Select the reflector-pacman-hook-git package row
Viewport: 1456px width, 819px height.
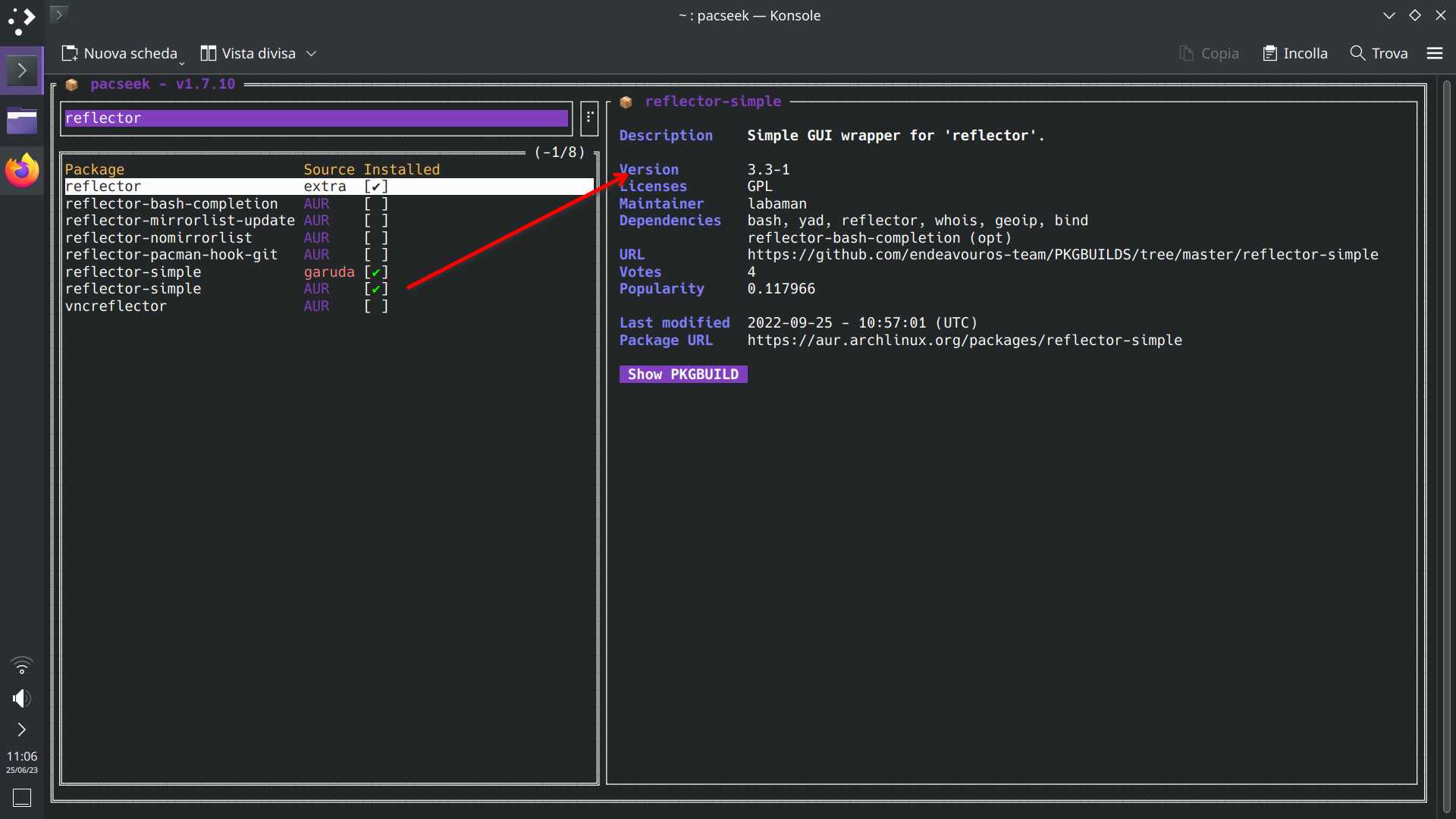click(x=329, y=255)
